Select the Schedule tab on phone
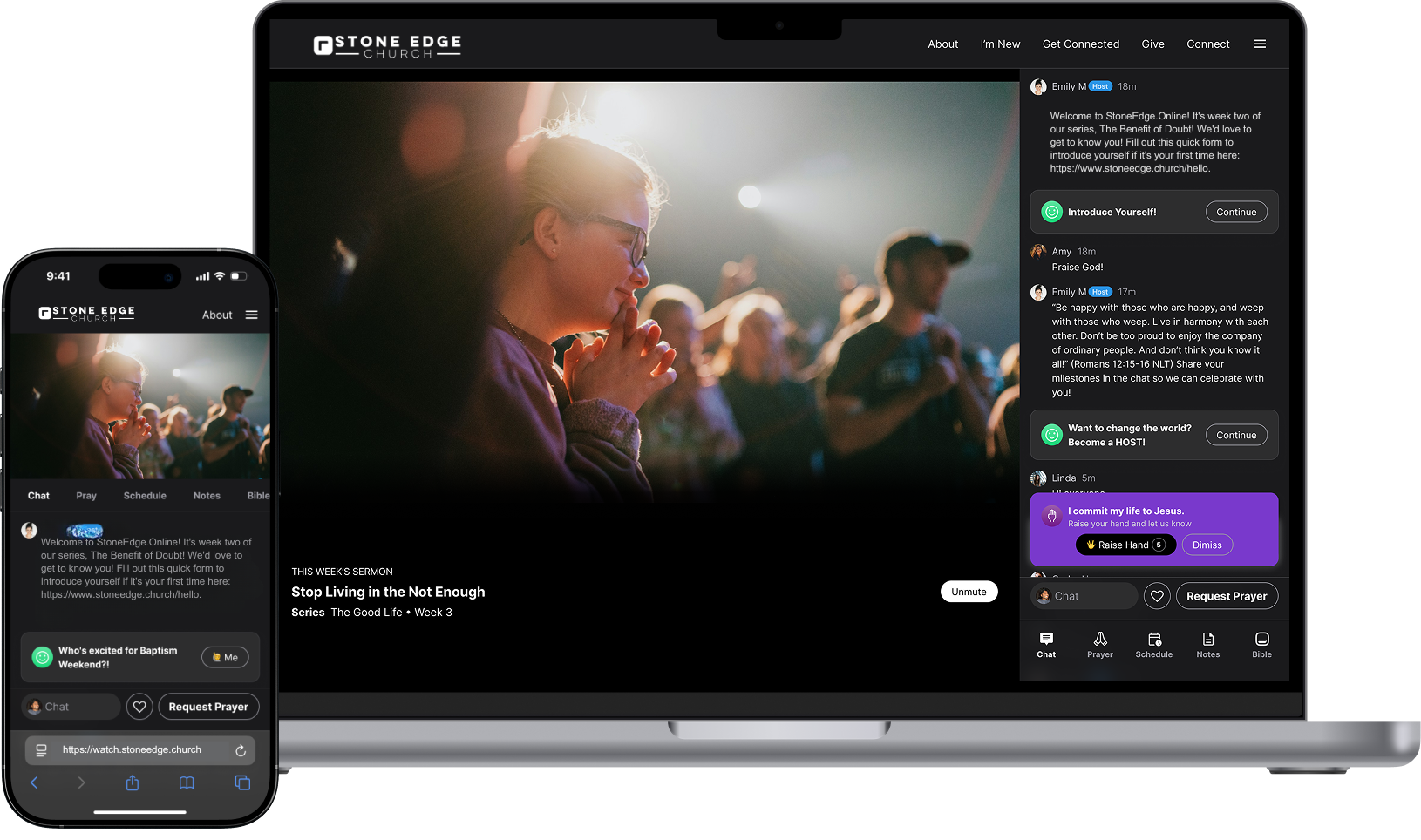Screen dimensions: 1421x840 (145, 496)
